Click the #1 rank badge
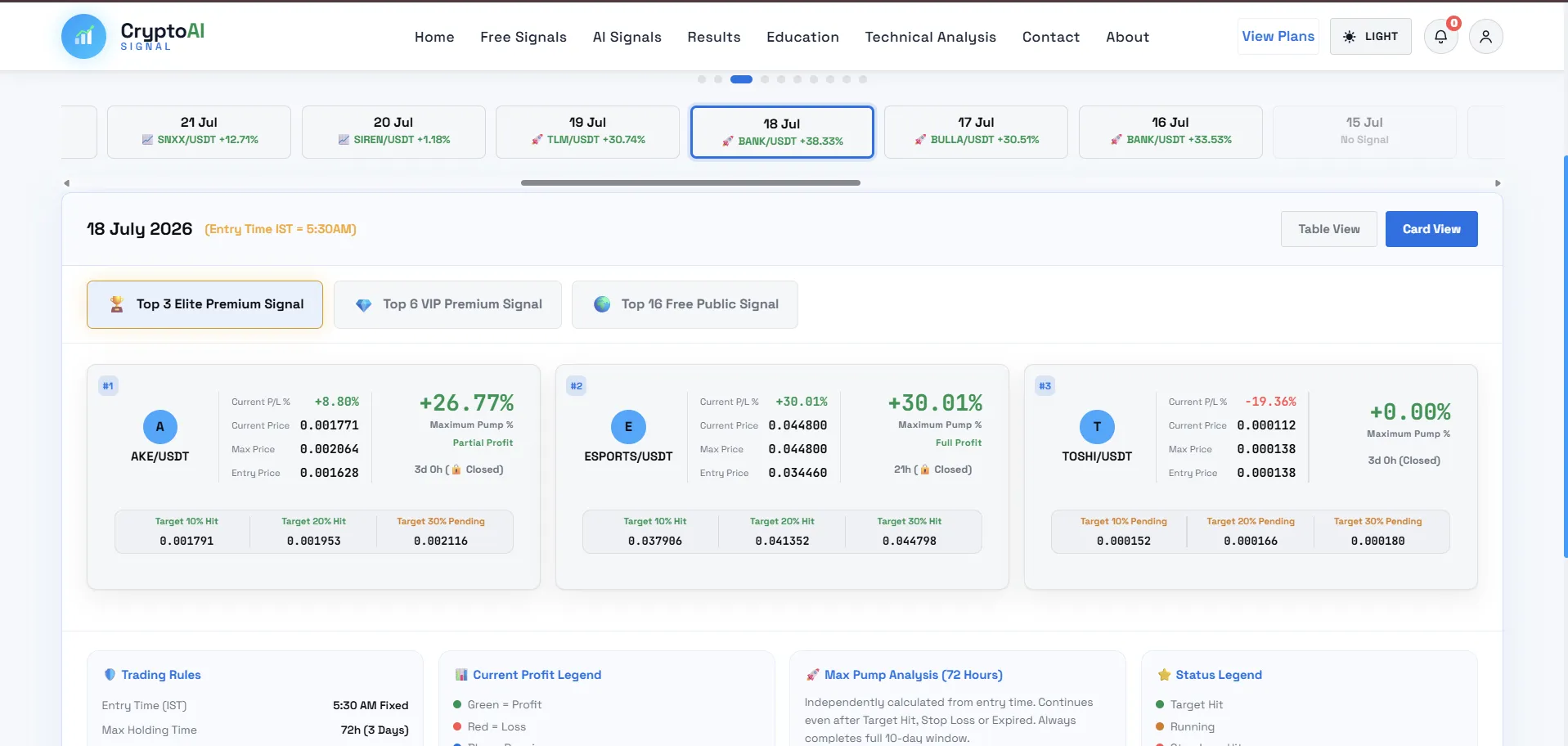This screenshot has height=746, width=1568. [x=108, y=386]
